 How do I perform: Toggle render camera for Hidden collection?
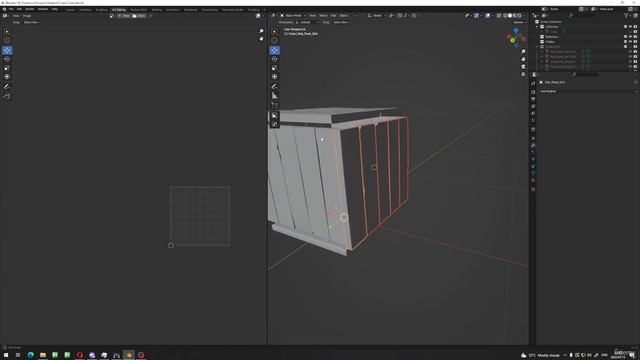(x=635, y=42)
